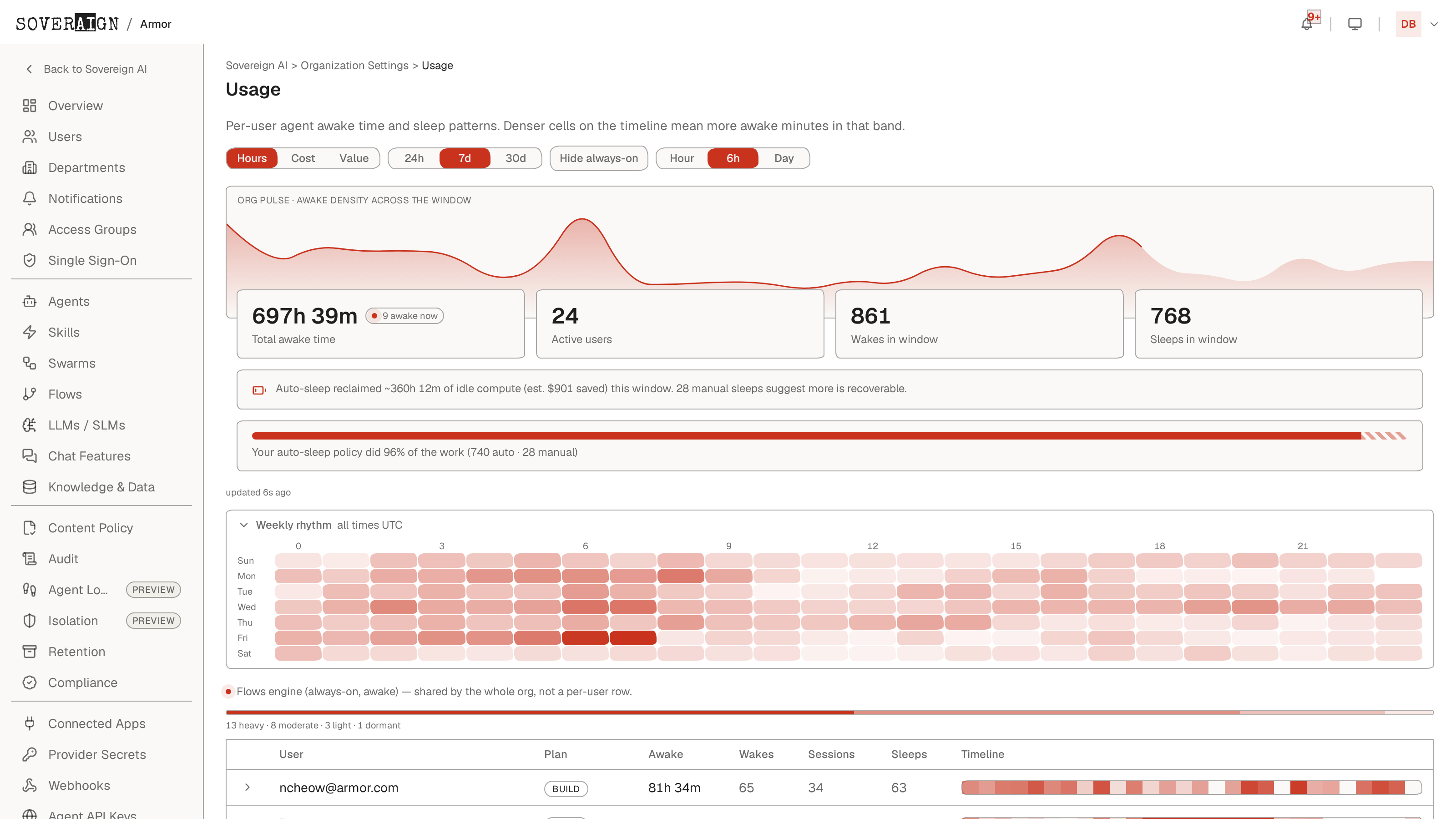1456x819 pixels.
Task: Open Sovereign AI breadcrumb link
Action: click(257, 66)
